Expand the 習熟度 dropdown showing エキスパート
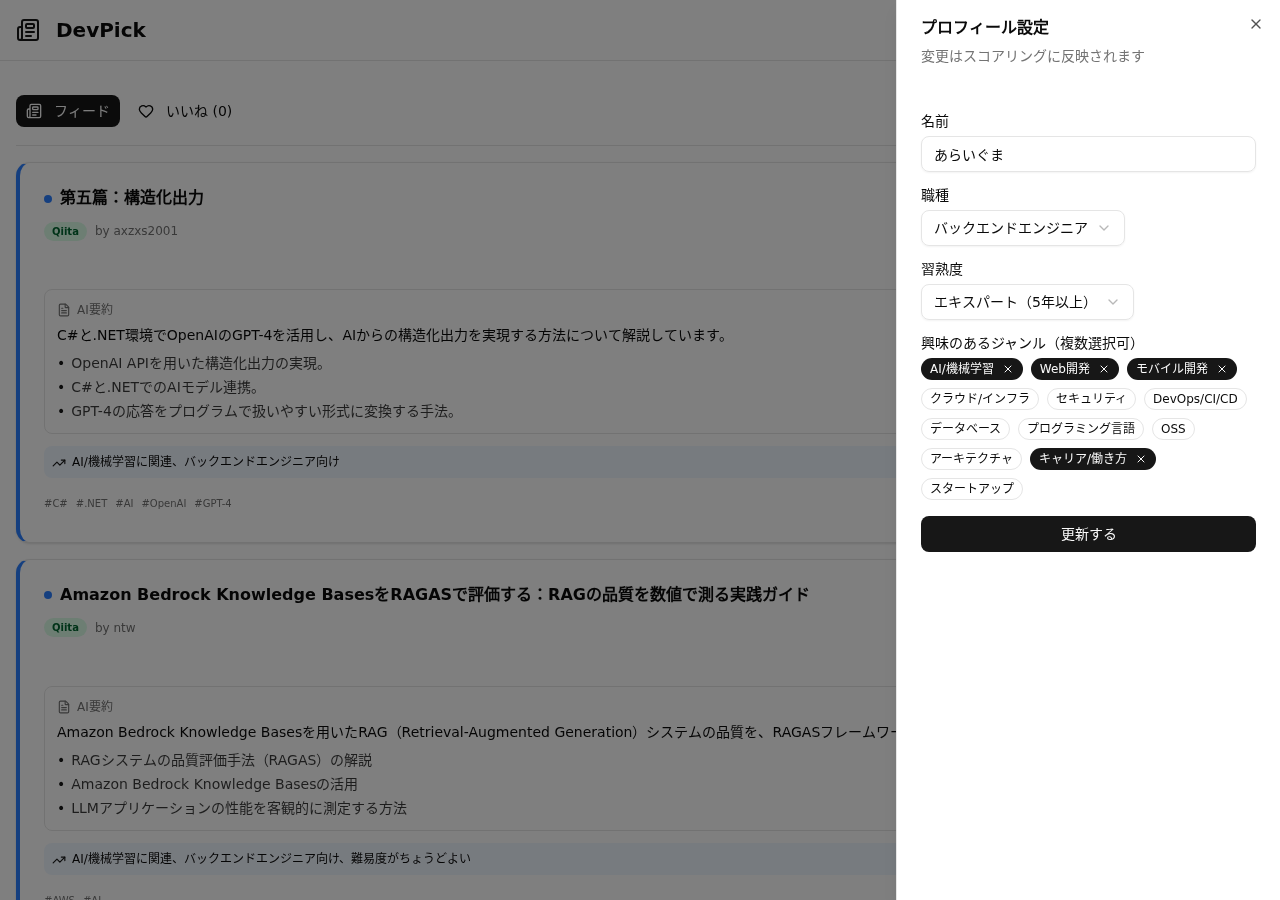 [1026, 302]
